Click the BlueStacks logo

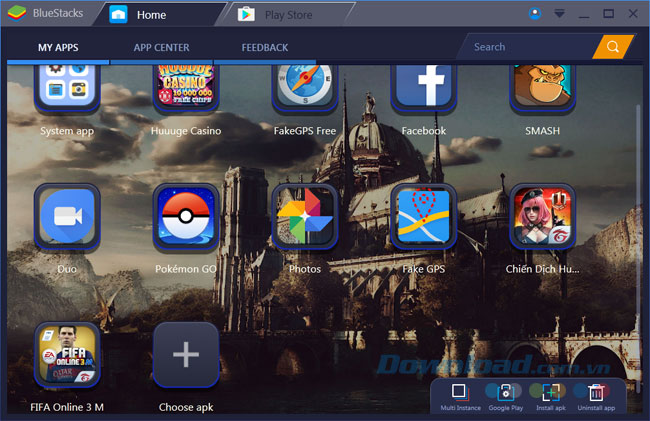tap(17, 13)
